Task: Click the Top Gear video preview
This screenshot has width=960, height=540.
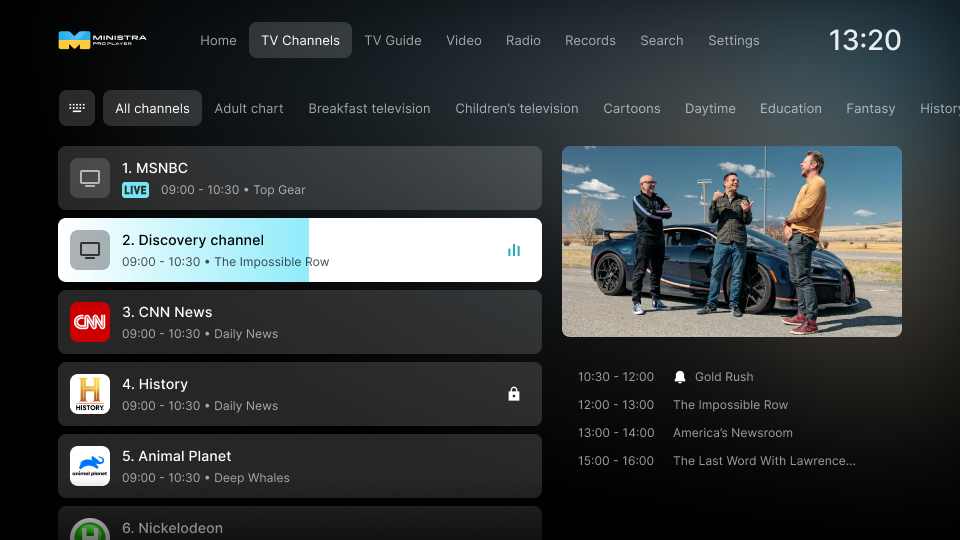Action: point(732,241)
